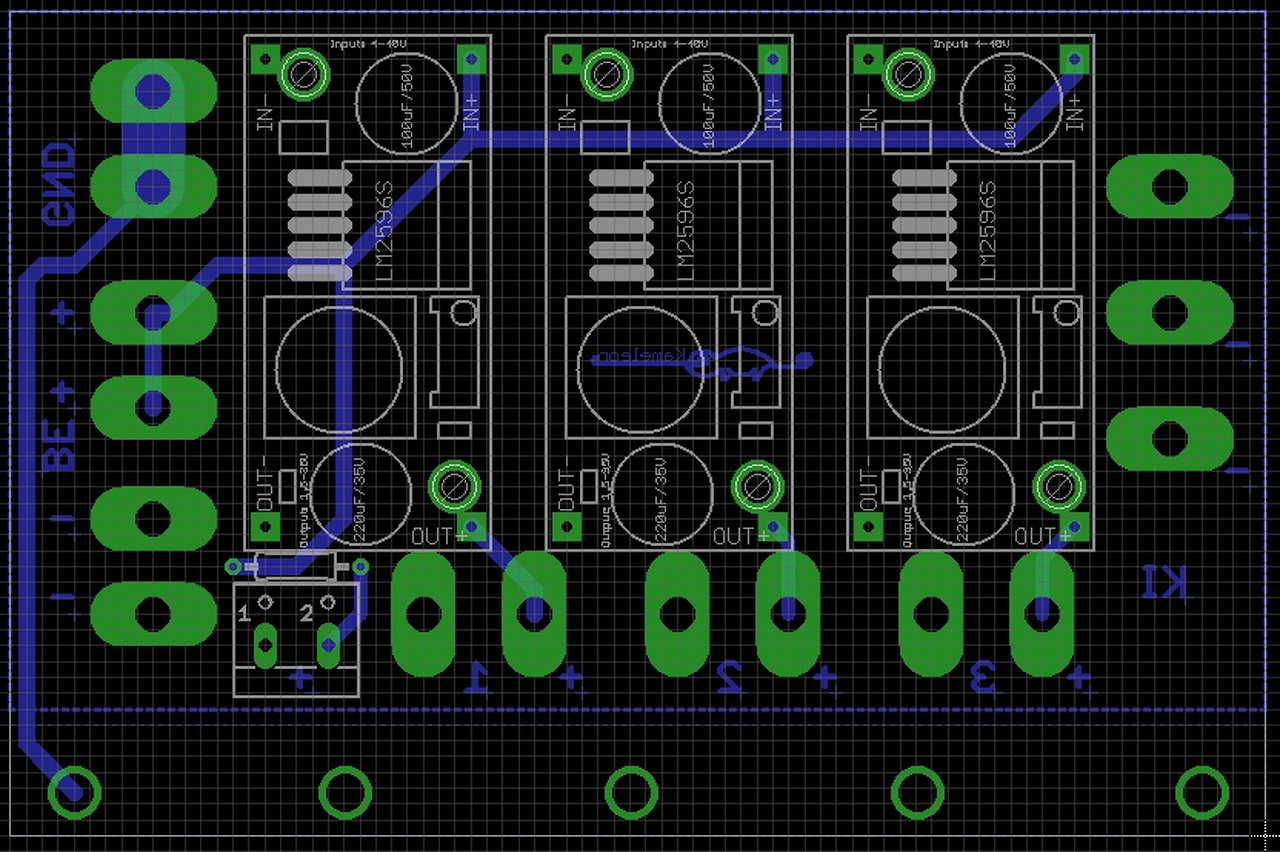Select pad 2 of the small two-pin connector

[328, 646]
